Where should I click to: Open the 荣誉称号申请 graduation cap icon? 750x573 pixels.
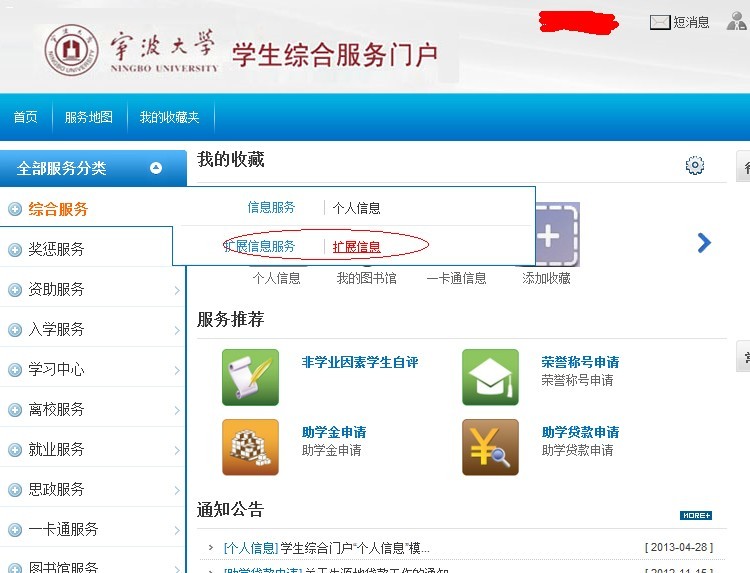click(490, 377)
